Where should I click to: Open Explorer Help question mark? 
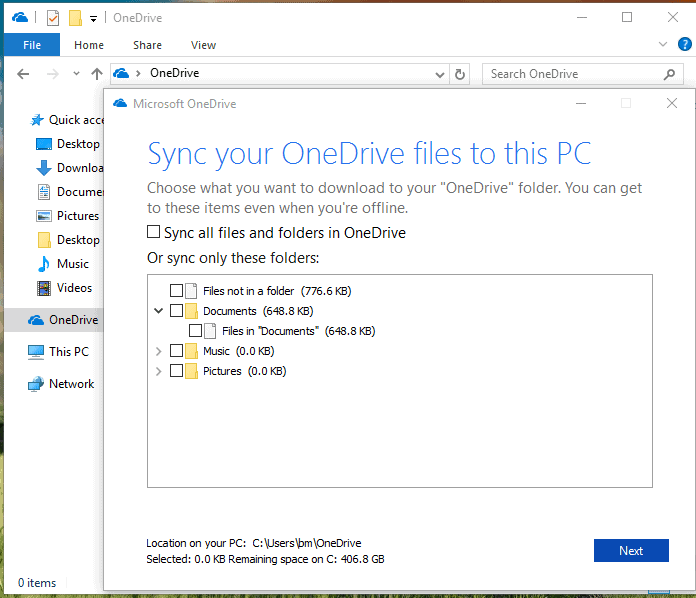tap(684, 44)
